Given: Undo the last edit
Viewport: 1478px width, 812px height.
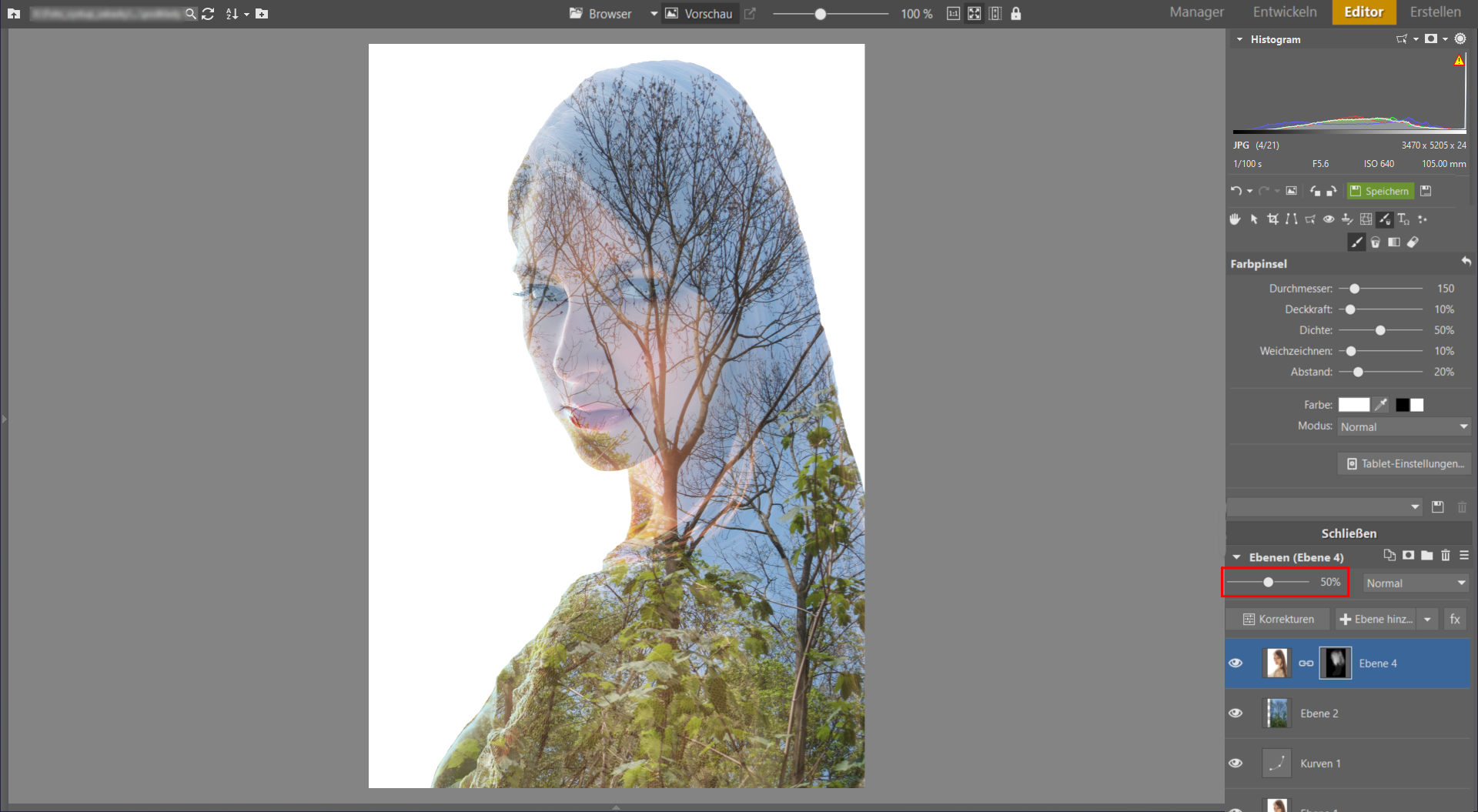Looking at the screenshot, I should point(1236,191).
